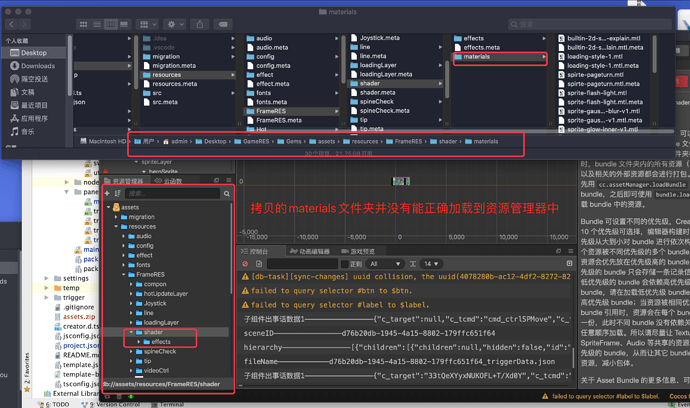Select the resources folder in Finder column
This screenshot has height=408, width=690.
[189, 75]
